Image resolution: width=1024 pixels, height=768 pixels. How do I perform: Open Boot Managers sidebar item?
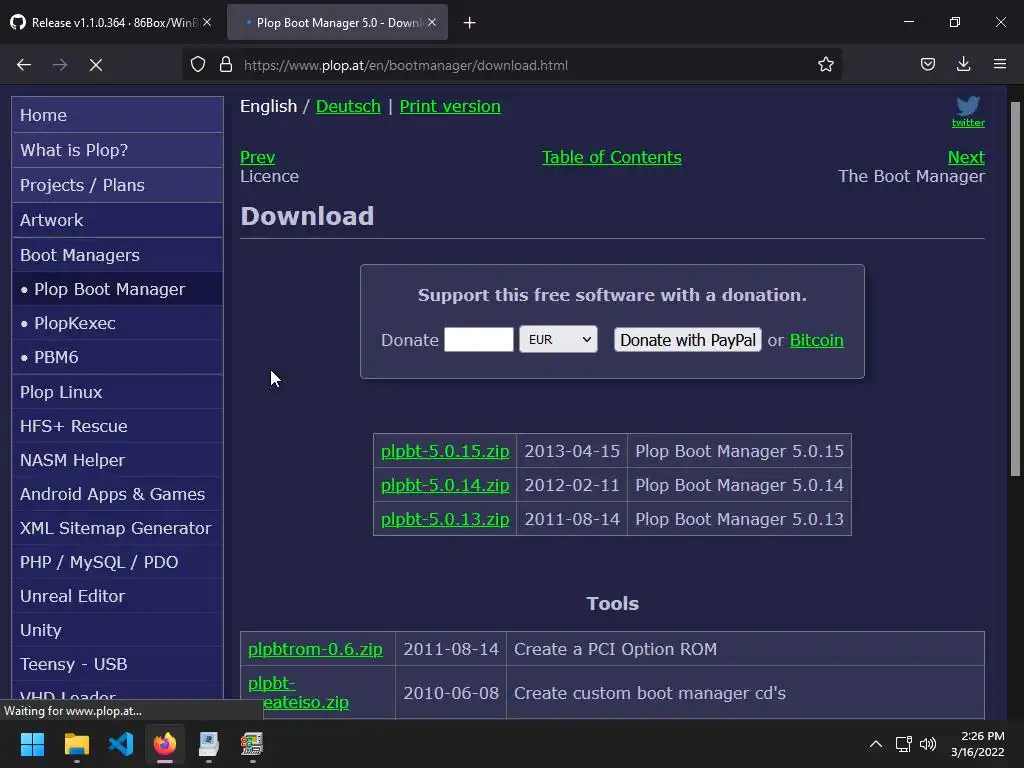coord(118,255)
